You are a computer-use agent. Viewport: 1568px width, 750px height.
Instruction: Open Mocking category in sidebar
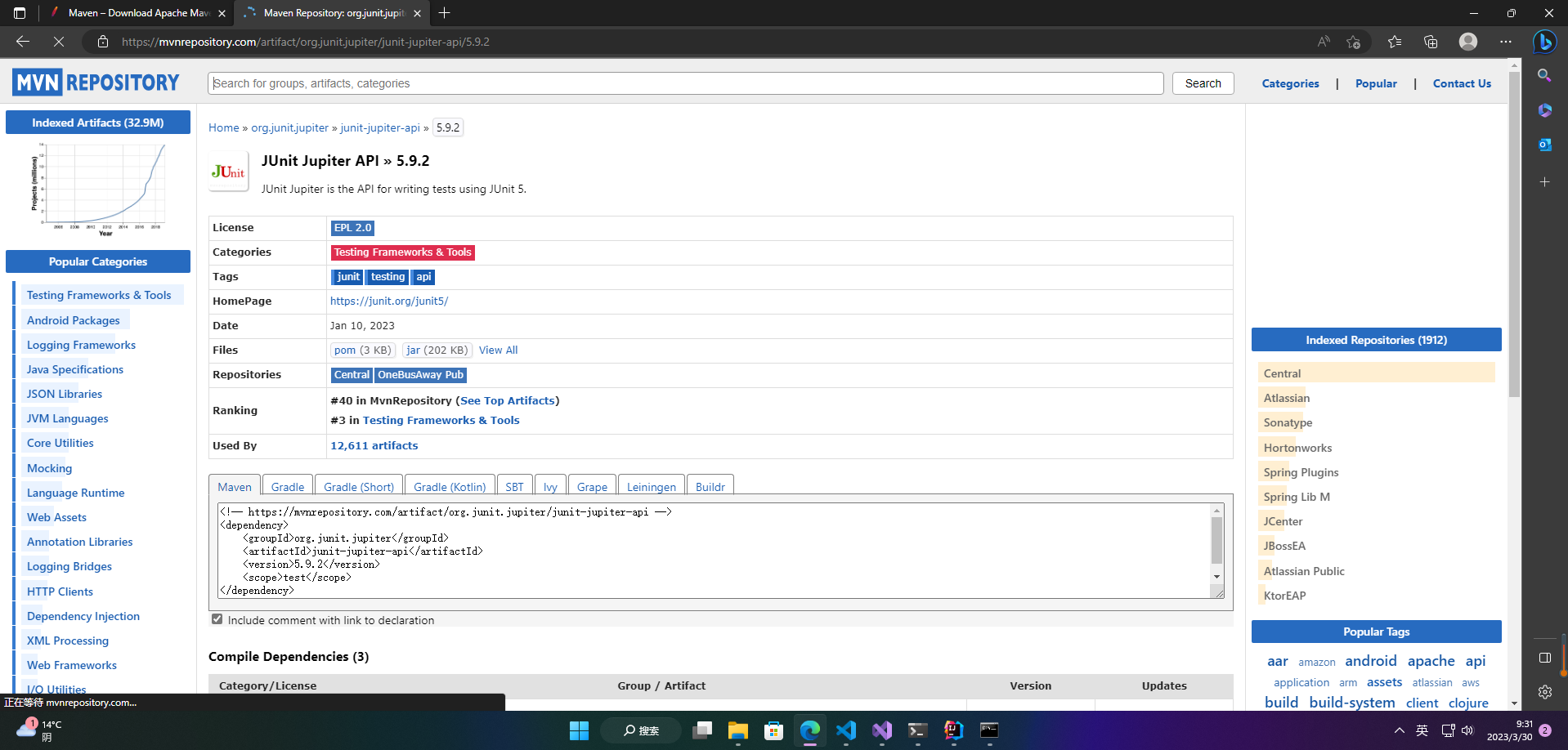50,468
